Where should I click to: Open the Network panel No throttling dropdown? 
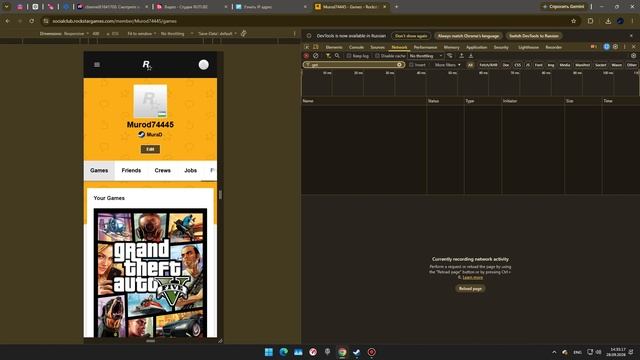click(x=426, y=56)
